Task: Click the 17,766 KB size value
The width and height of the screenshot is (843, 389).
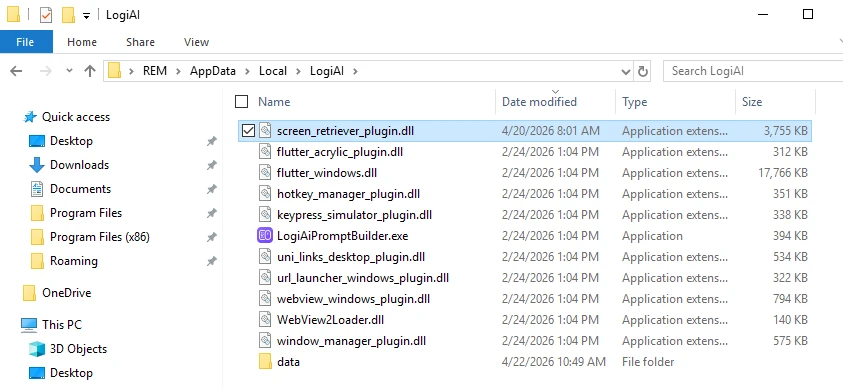Action: (x=783, y=173)
